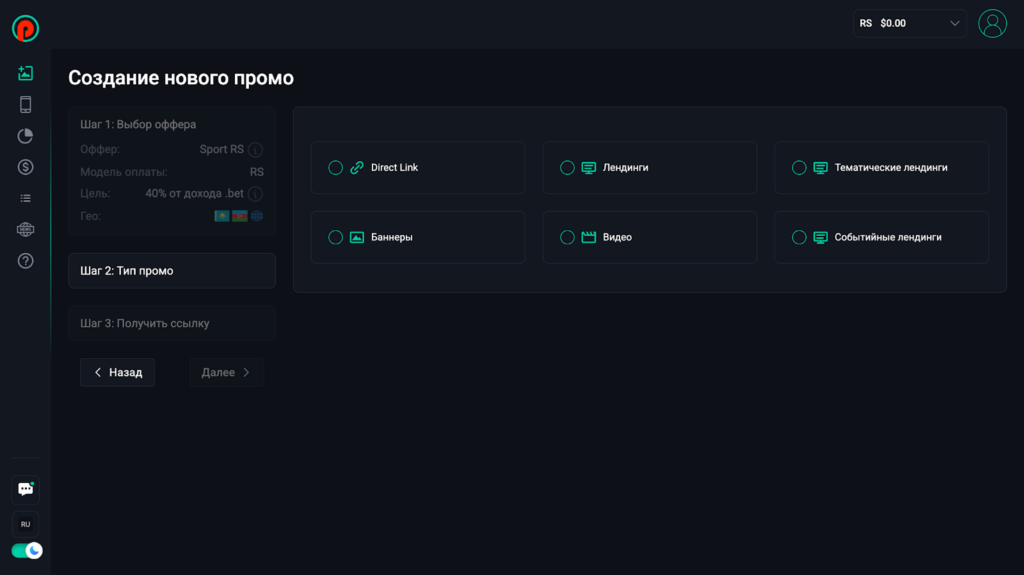
Task: Select the Лендинги radio button
Action: tap(567, 168)
